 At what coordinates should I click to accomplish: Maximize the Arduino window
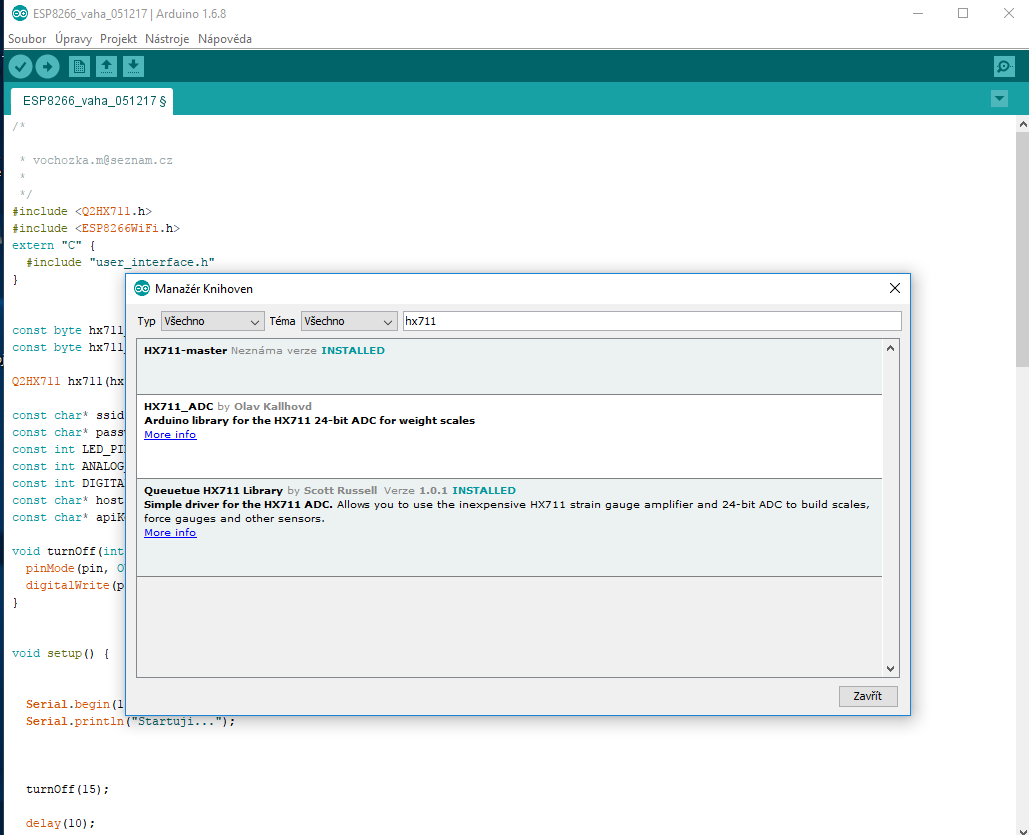[963, 13]
